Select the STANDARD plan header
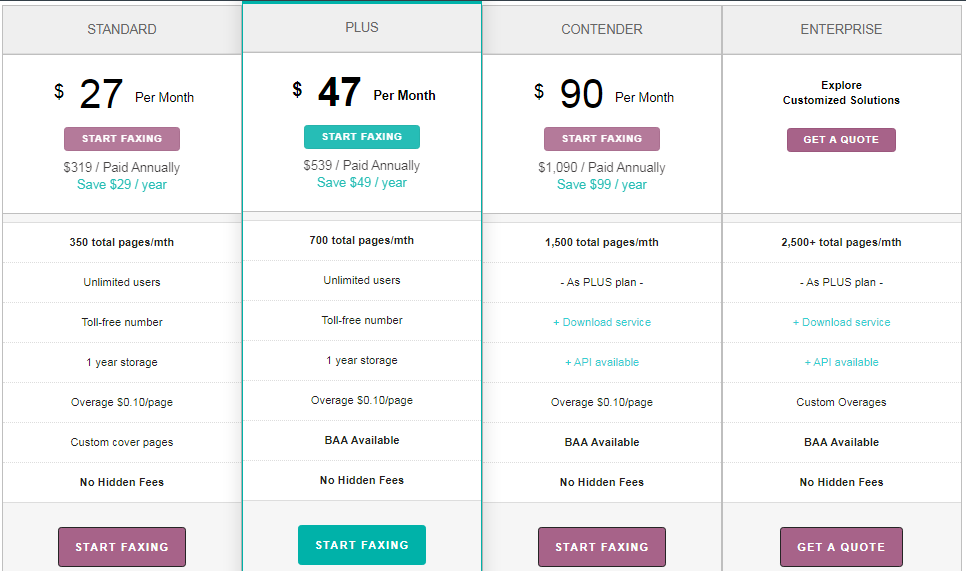 click(122, 29)
